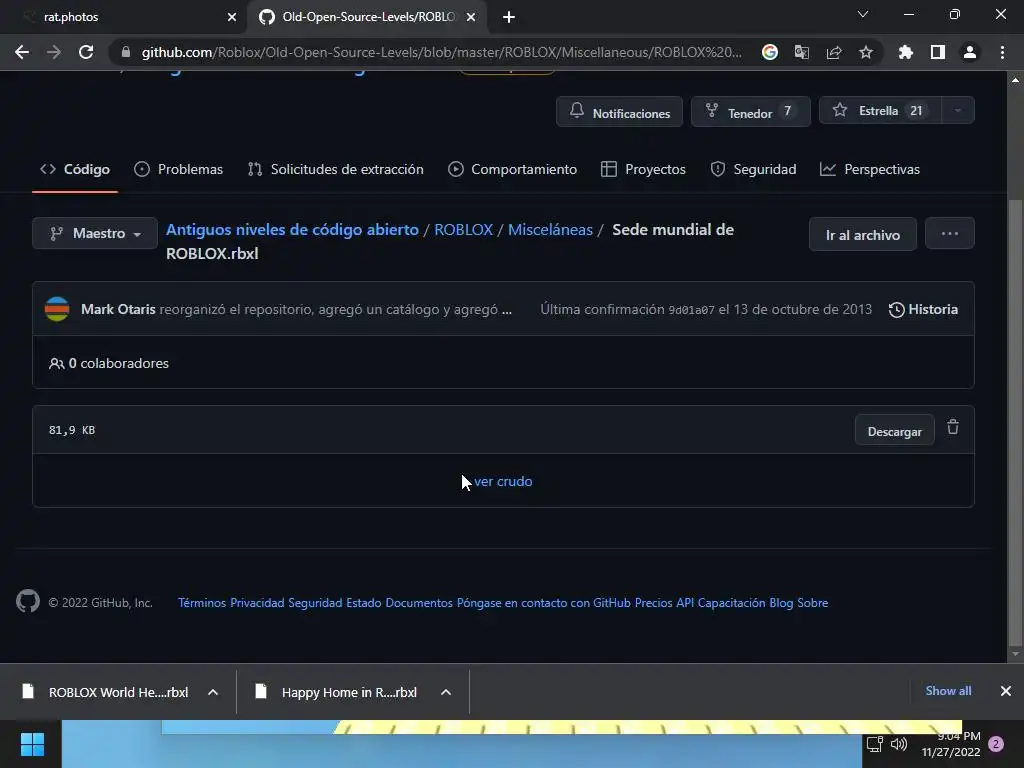Open the Proyectos tab

point(643,169)
